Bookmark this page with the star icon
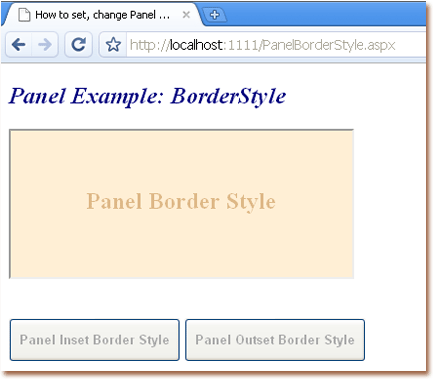This screenshot has height=379, width=436. 113,44
